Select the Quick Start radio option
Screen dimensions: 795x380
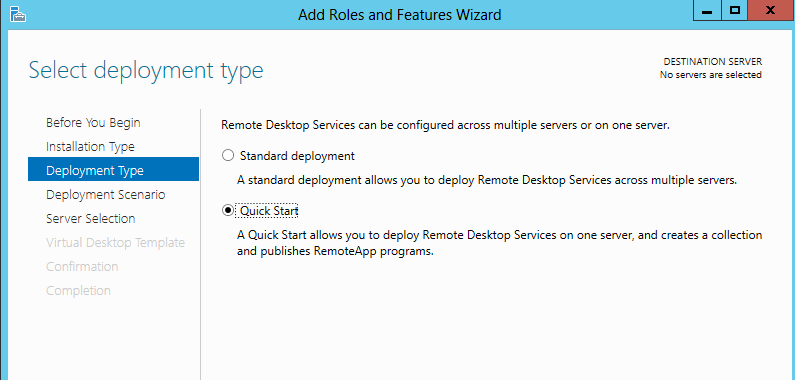click(228, 211)
